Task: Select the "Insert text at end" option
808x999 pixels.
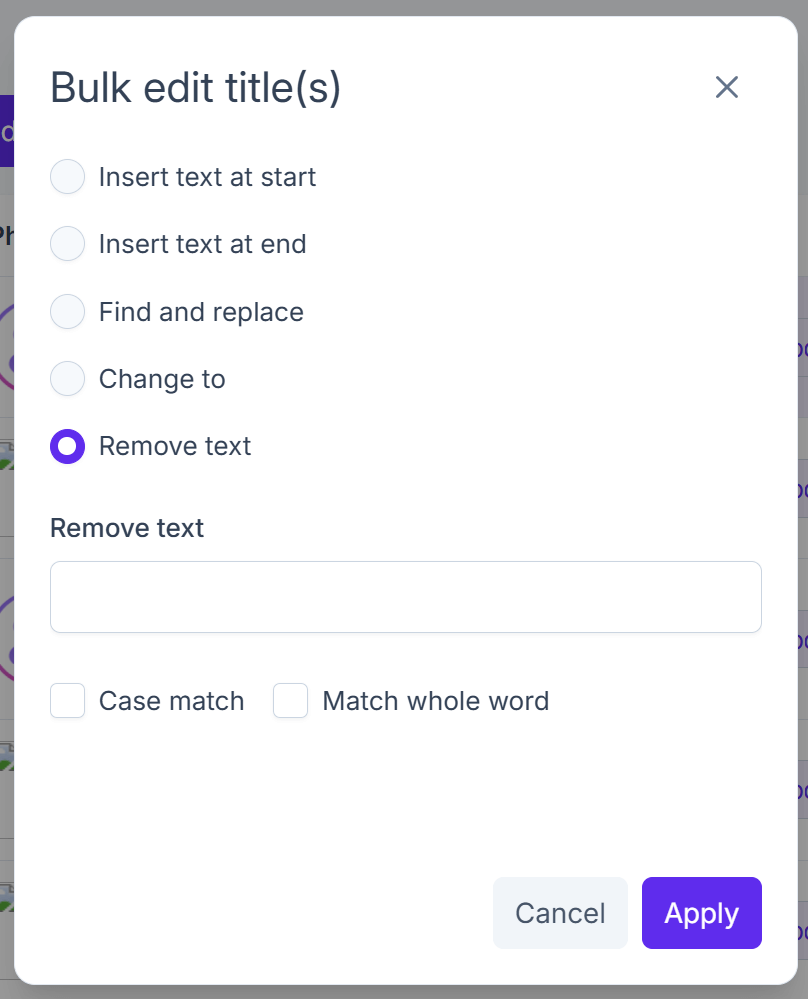Action: 67,244
